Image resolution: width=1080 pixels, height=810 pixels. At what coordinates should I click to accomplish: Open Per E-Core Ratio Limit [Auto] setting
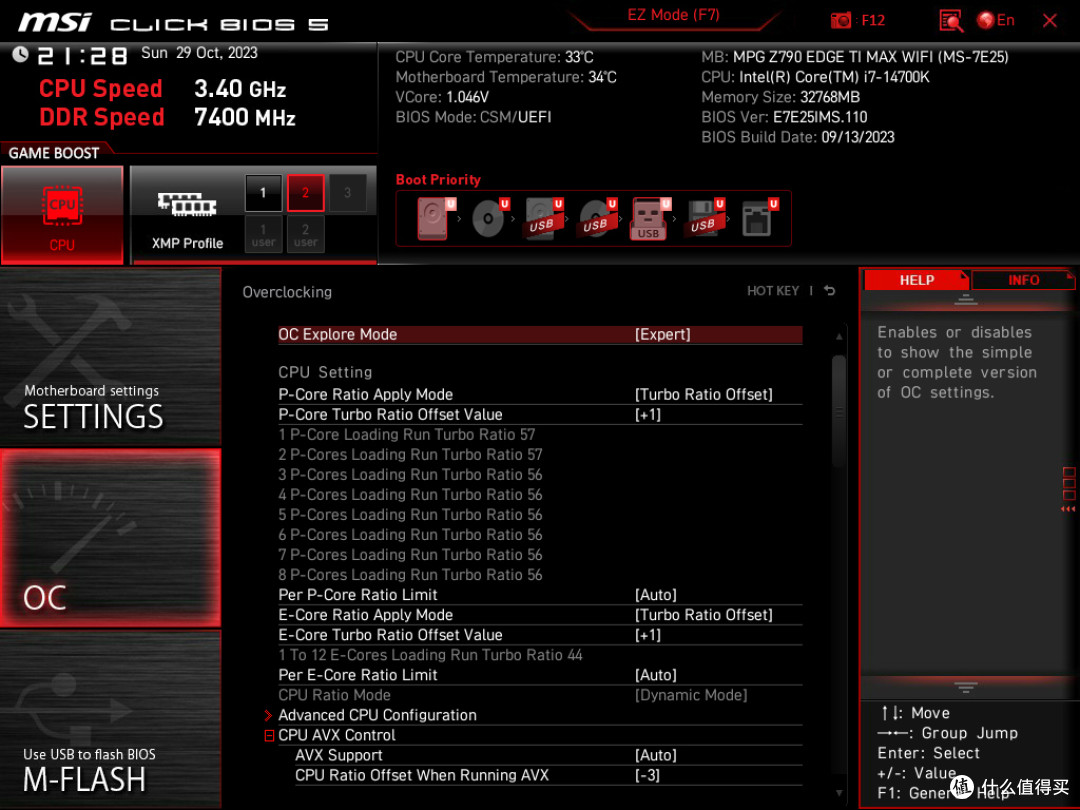[540, 675]
